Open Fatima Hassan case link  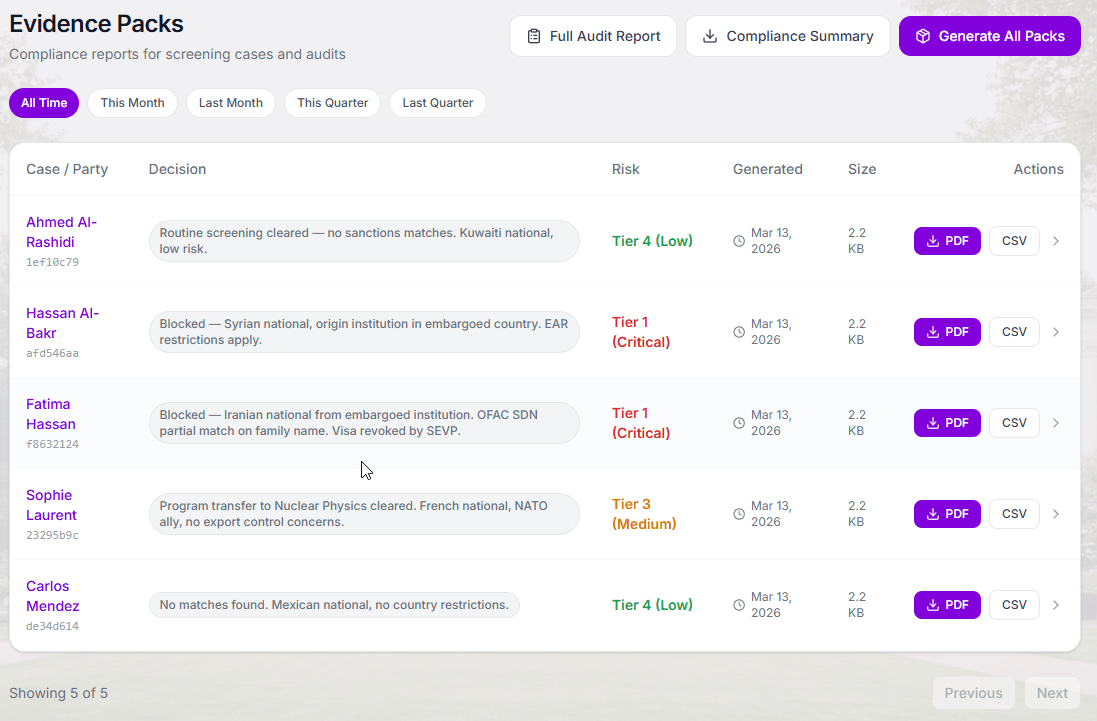tap(50, 414)
